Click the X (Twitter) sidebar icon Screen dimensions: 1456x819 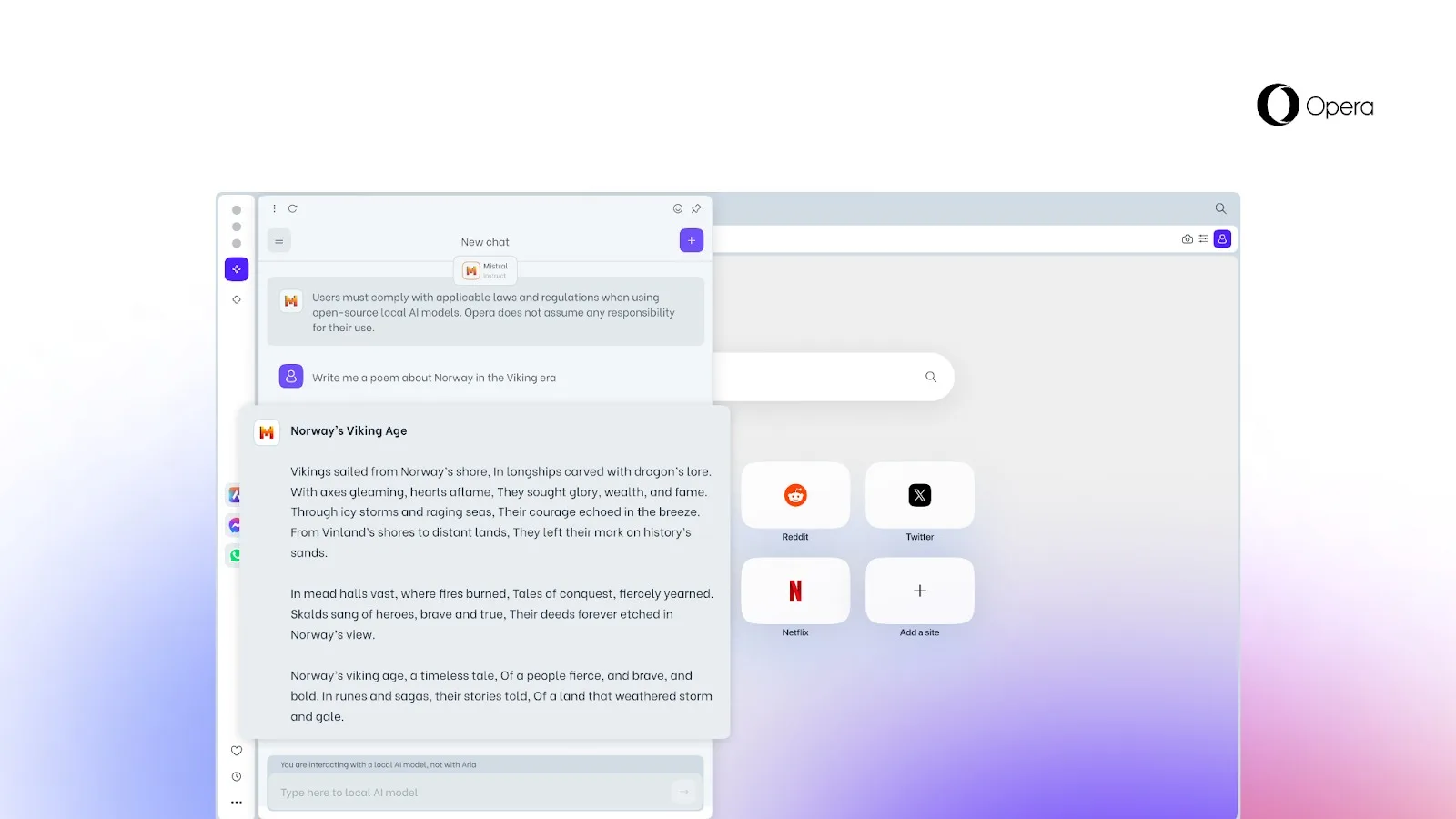pyautogui.click(x=235, y=494)
